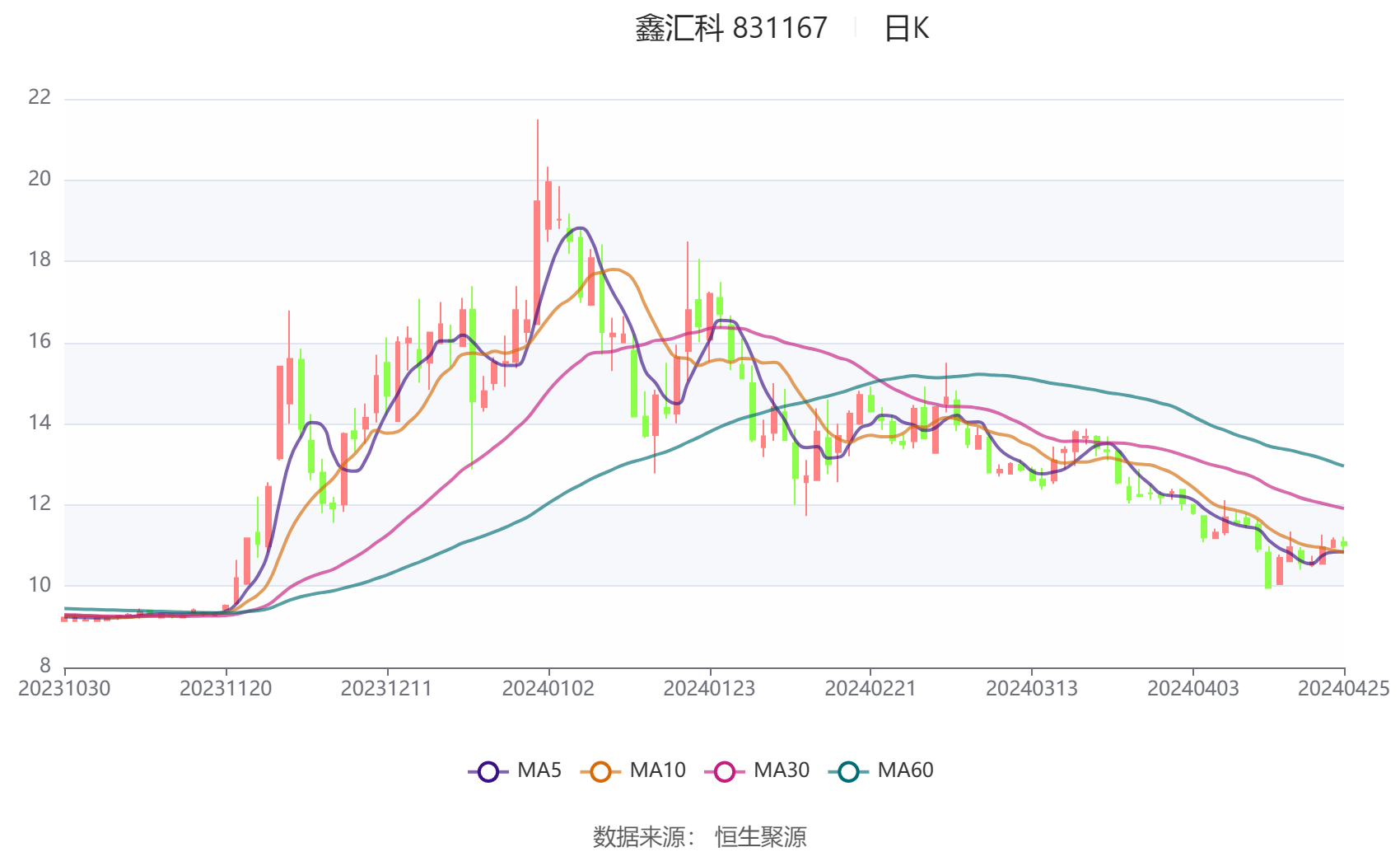Toggle the MA10 legend series

tap(632, 771)
